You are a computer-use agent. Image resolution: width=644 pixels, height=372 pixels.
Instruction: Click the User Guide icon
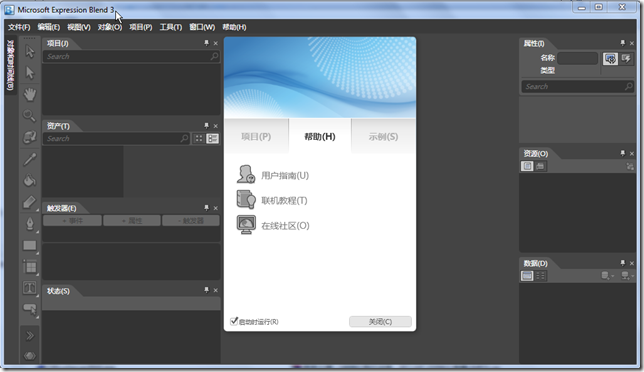click(246, 175)
